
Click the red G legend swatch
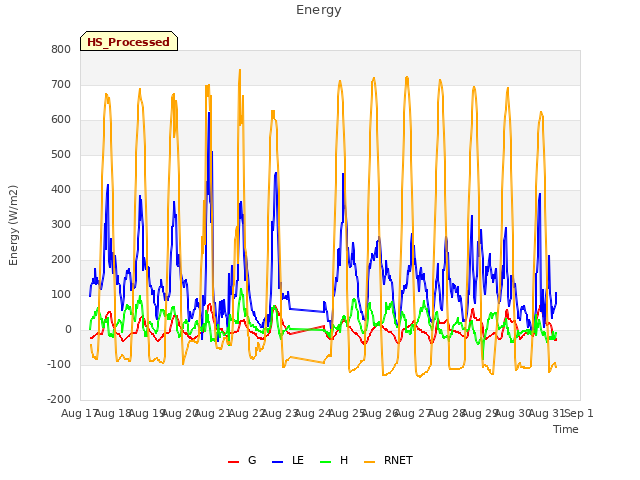pyautogui.click(x=233, y=462)
